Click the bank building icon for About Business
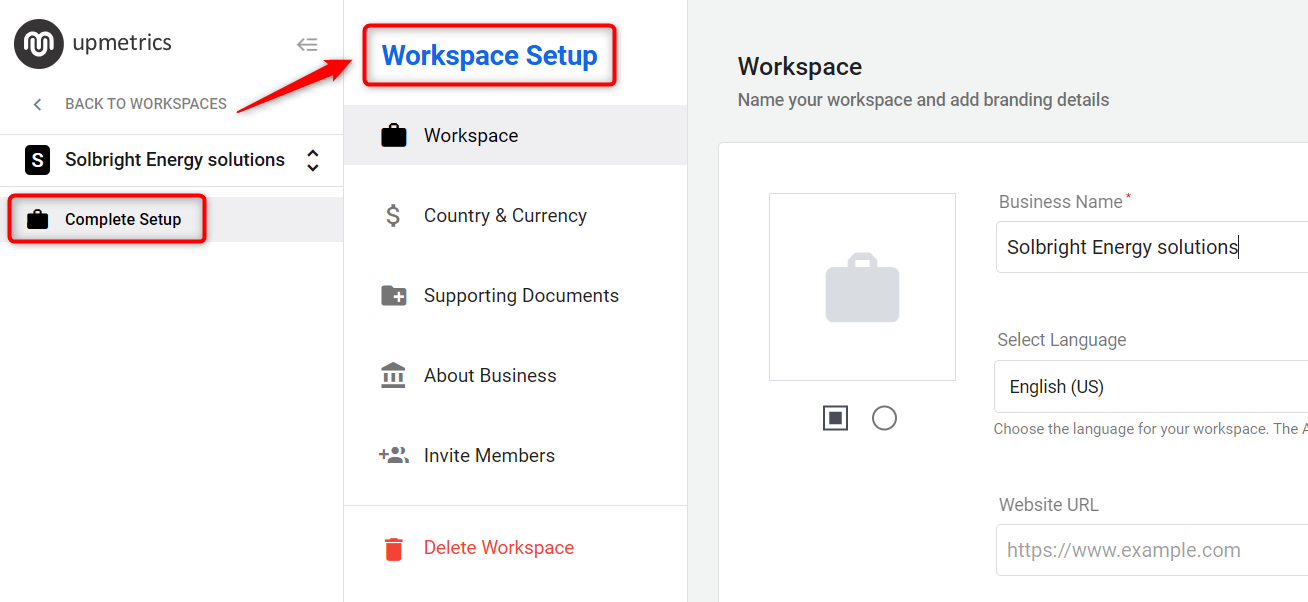This screenshot has height=602, width=1308. pyautogui.click(x=393, y=375)
